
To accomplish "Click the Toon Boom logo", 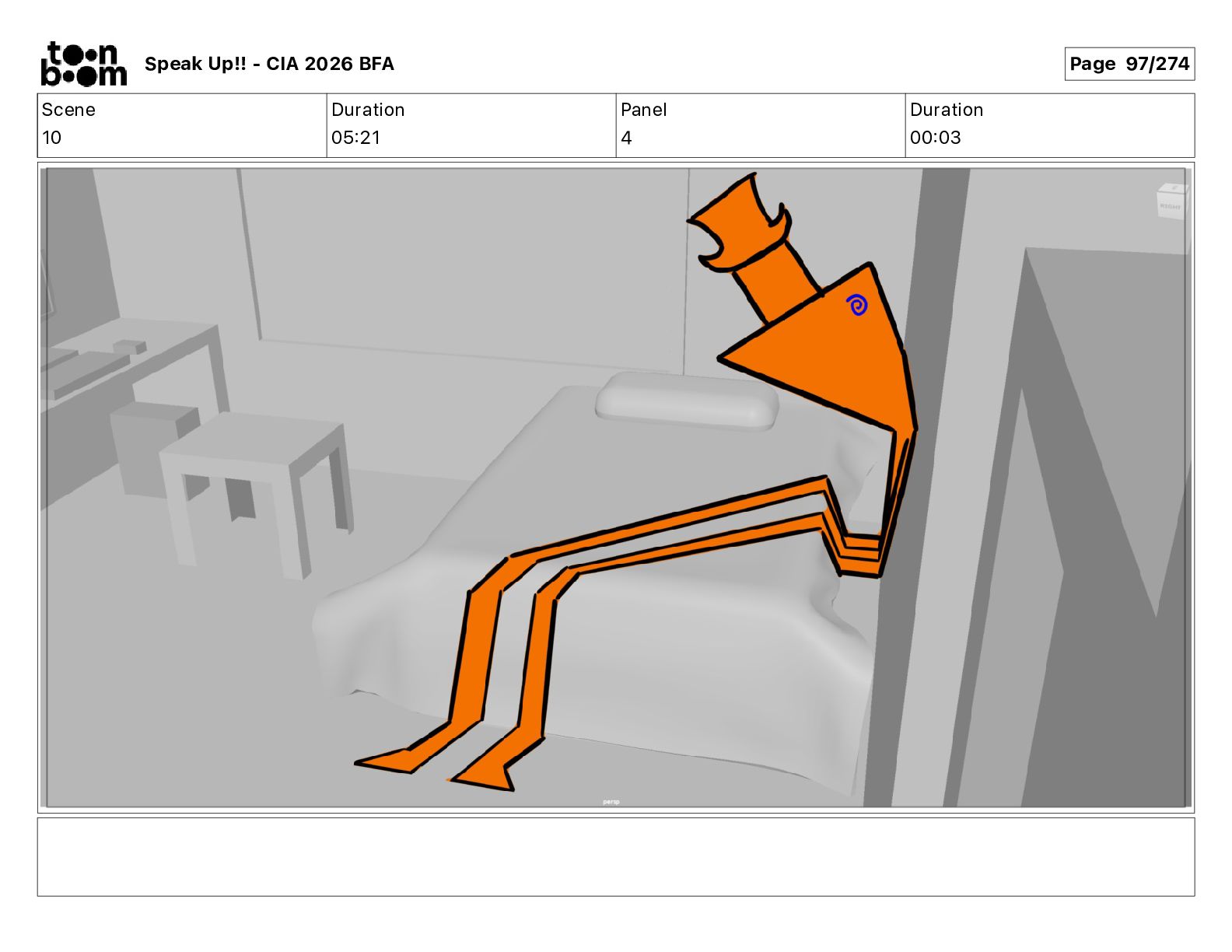I will [83, 63].
